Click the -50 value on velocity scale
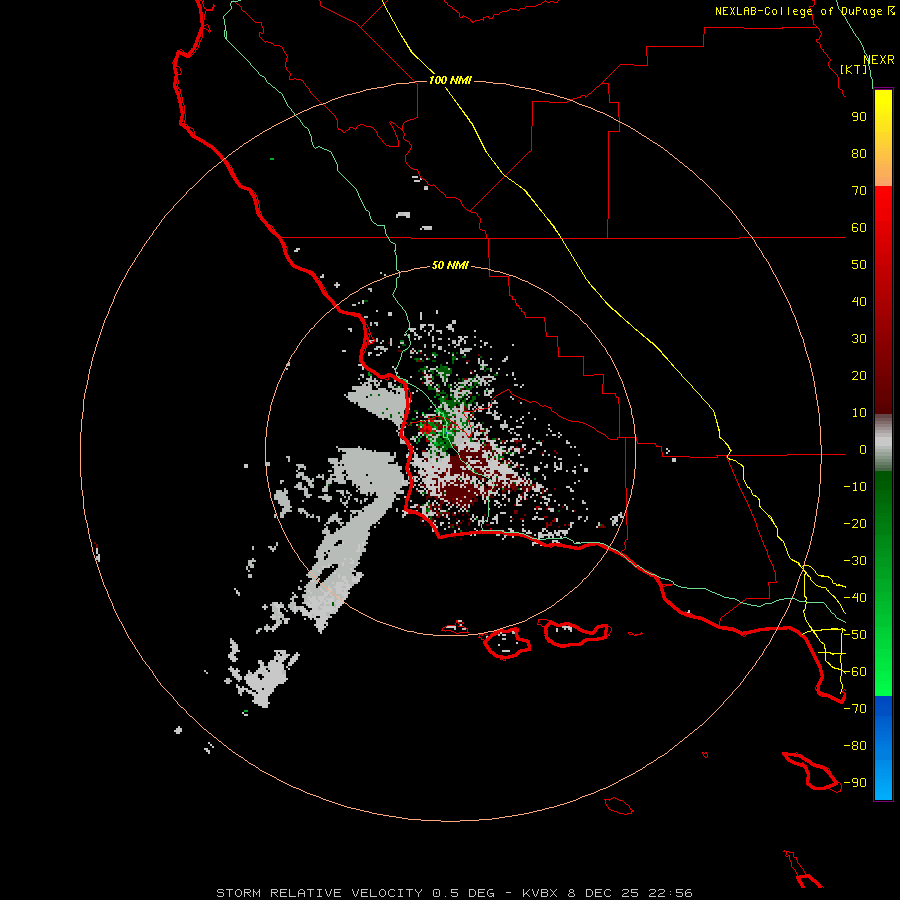The width and height of the screenshot is (900, 900). point(855,635)
